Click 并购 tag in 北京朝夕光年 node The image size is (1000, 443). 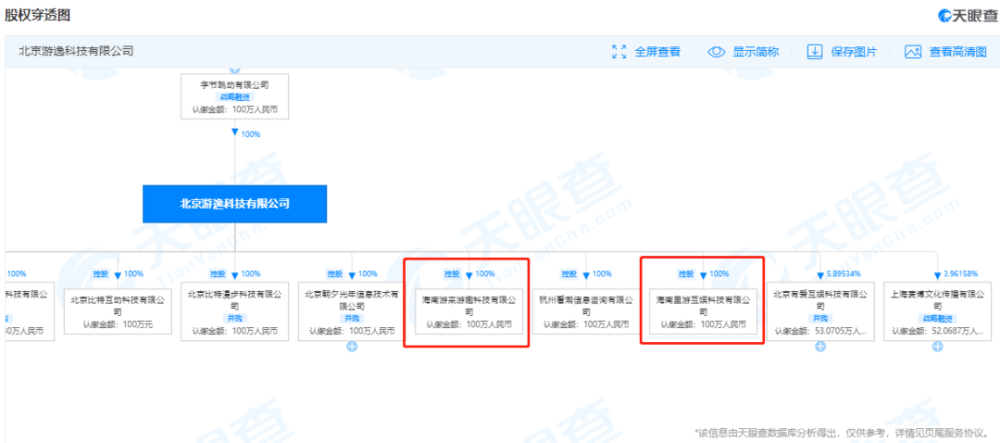pos(352,317)
